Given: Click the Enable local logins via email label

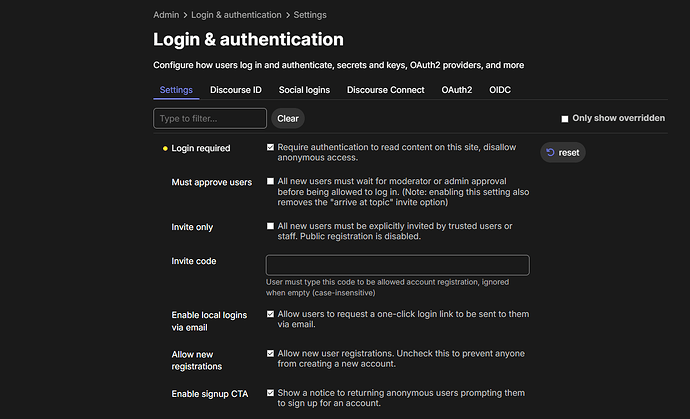Looking at the screenshot, I should 209,321.
